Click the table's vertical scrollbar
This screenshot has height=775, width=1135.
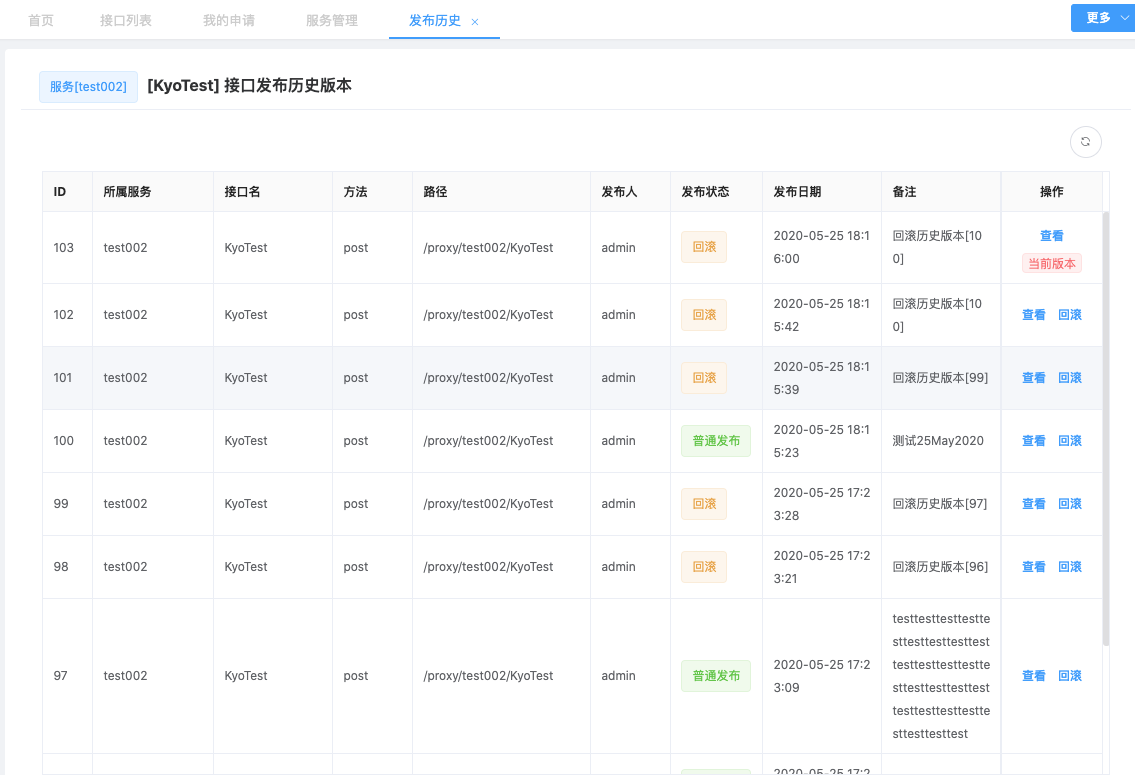pyautogui.click(x=1106, y=428)
